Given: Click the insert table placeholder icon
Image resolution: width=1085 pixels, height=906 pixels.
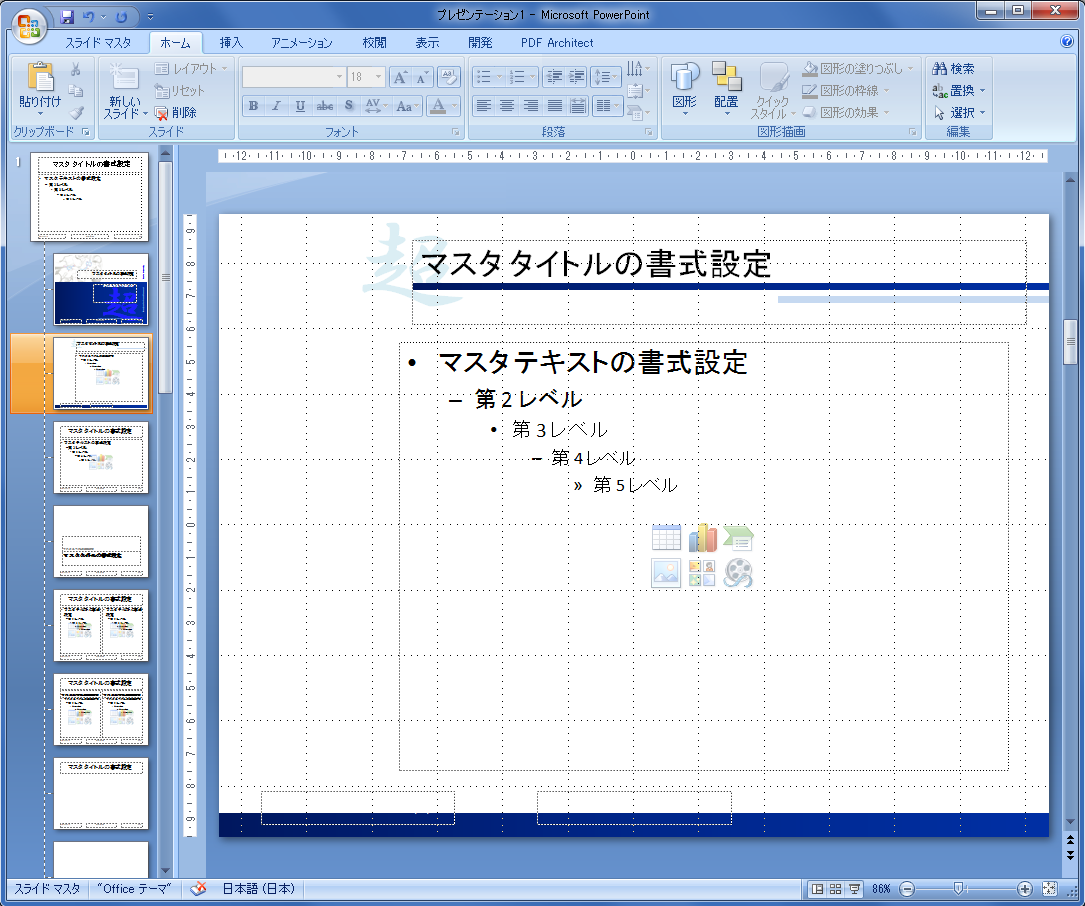Looking at the screenshot, I should click(666, 538).
